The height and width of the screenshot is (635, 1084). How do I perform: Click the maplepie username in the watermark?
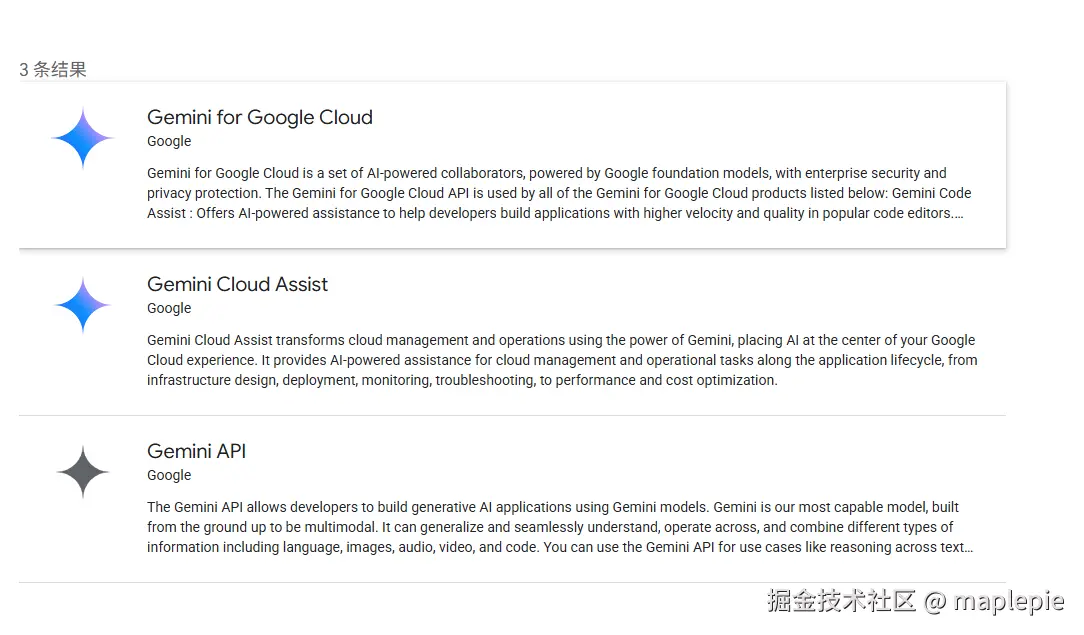click(1008, 601)
